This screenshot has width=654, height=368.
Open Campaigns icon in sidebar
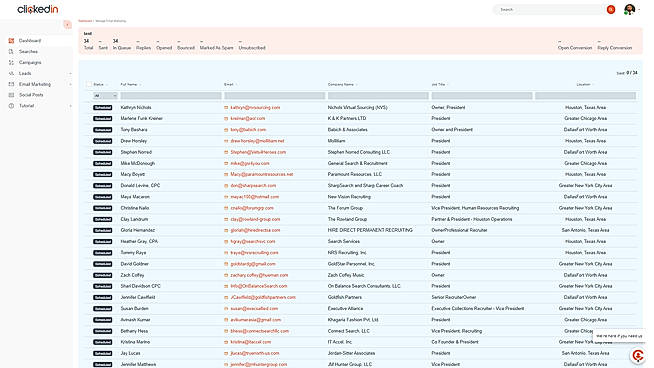coord(11,62)
